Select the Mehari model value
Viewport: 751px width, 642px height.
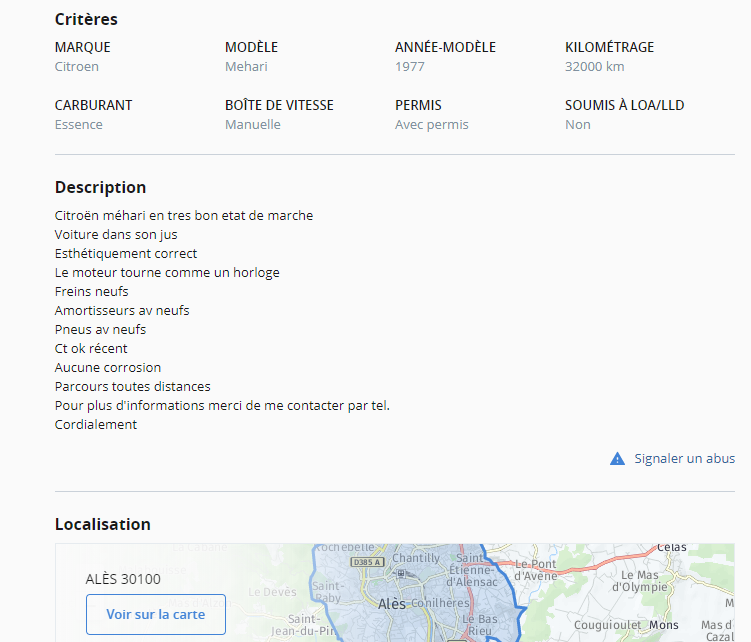(246, 67)
